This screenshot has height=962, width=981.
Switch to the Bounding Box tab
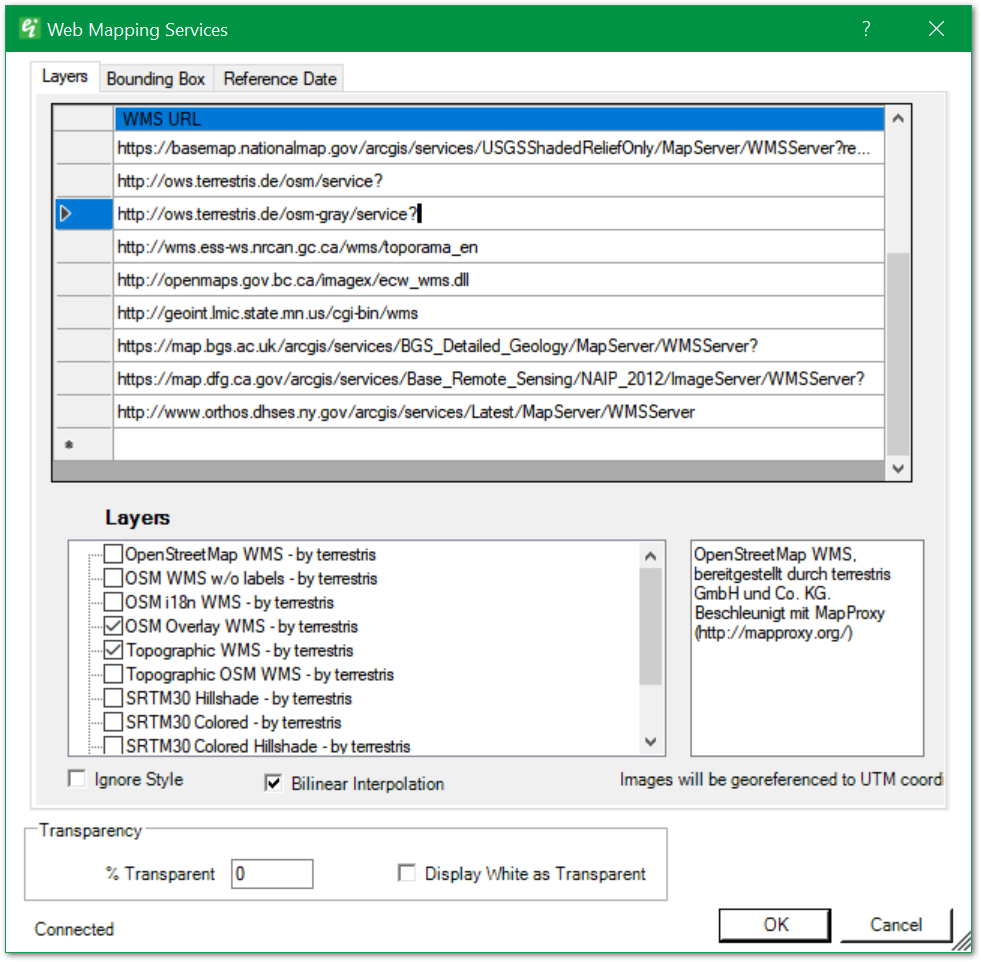tap(156, 79)
